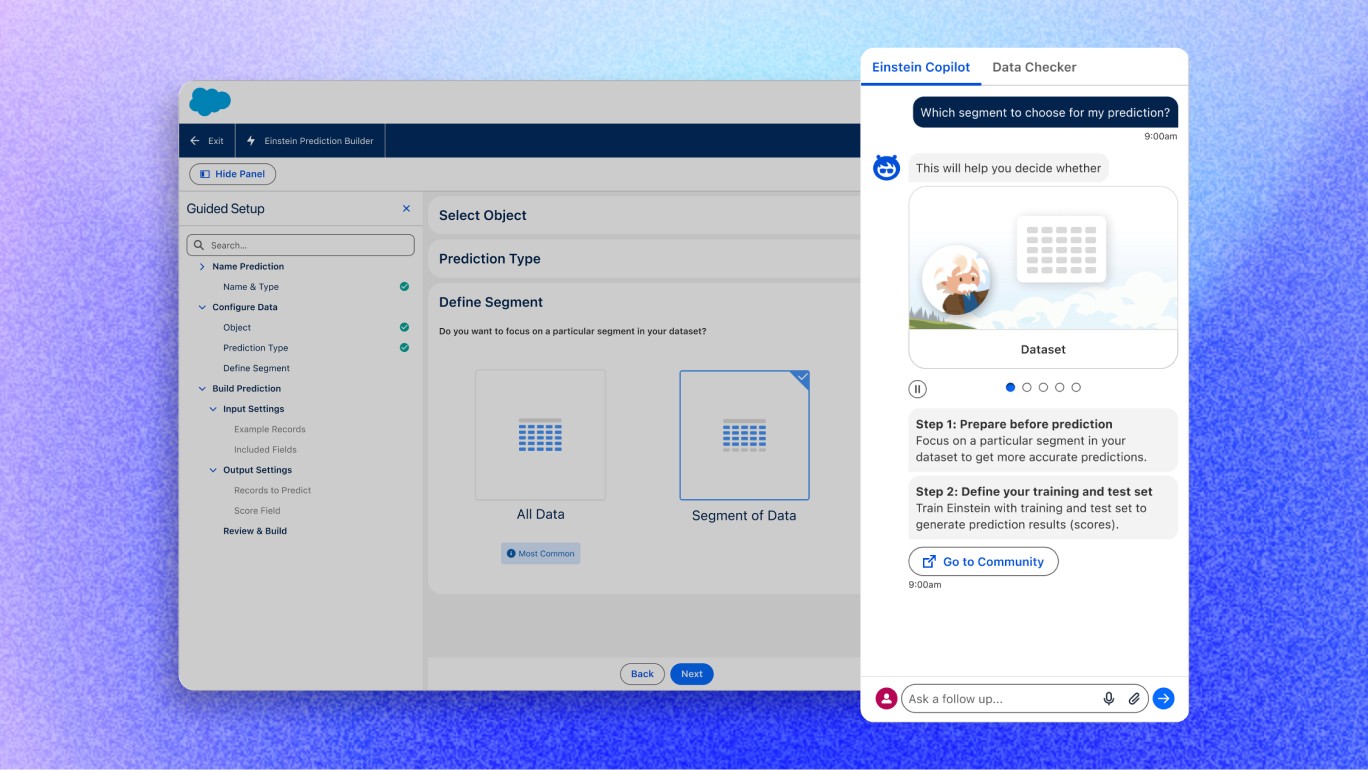This screenshot has height=770, width=1368.
Task: Click the Exit back arrow button
Action: click(207, 141)
